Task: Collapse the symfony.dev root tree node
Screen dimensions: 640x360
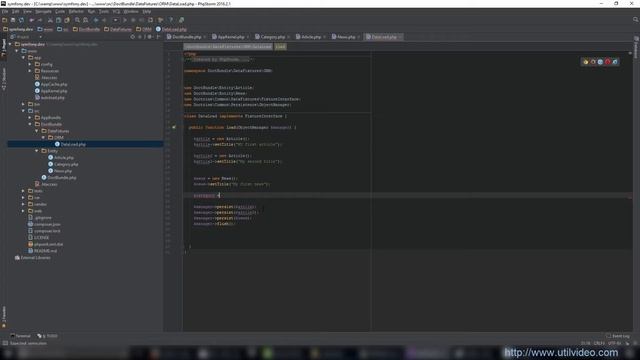Action: [10, 44]
